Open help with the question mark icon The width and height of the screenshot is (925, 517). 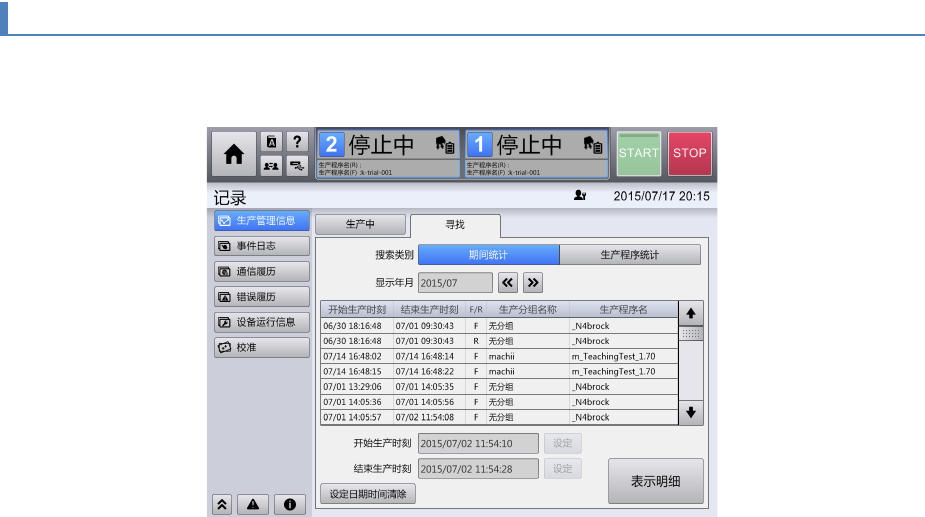pyautogui.click(x=297, y=142)
